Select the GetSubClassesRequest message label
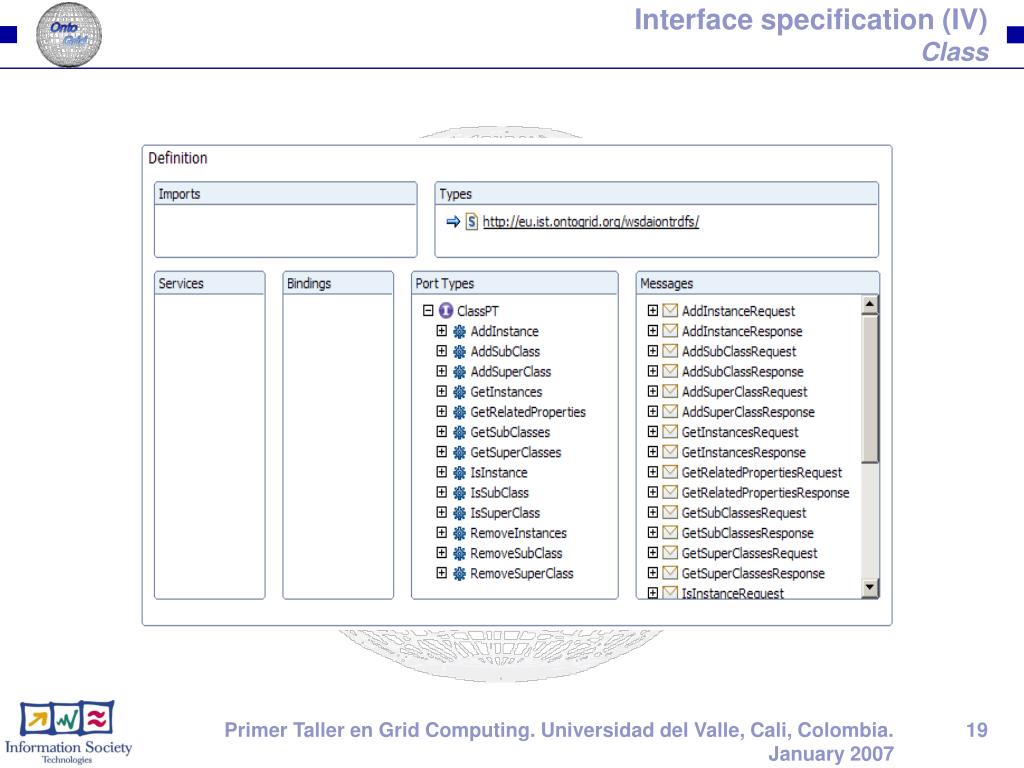The width and height of the screenshot is (1024, 768). point(744,513)
